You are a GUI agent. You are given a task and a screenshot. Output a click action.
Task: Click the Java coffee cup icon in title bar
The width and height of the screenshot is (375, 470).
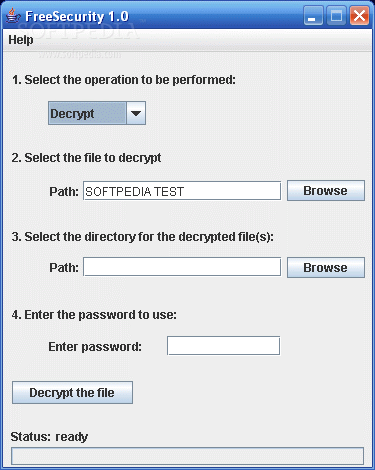tap(13, 16)
